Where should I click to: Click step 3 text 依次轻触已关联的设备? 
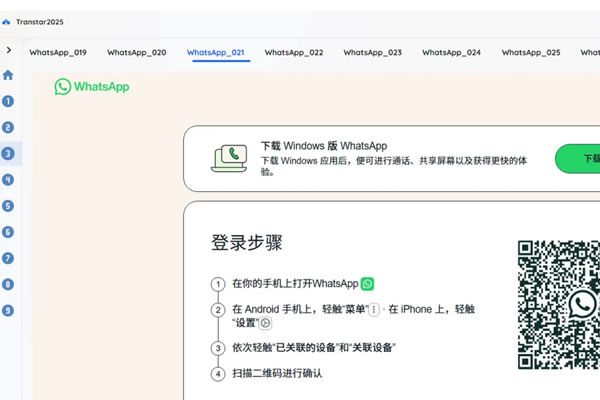[x=314, y=348]
